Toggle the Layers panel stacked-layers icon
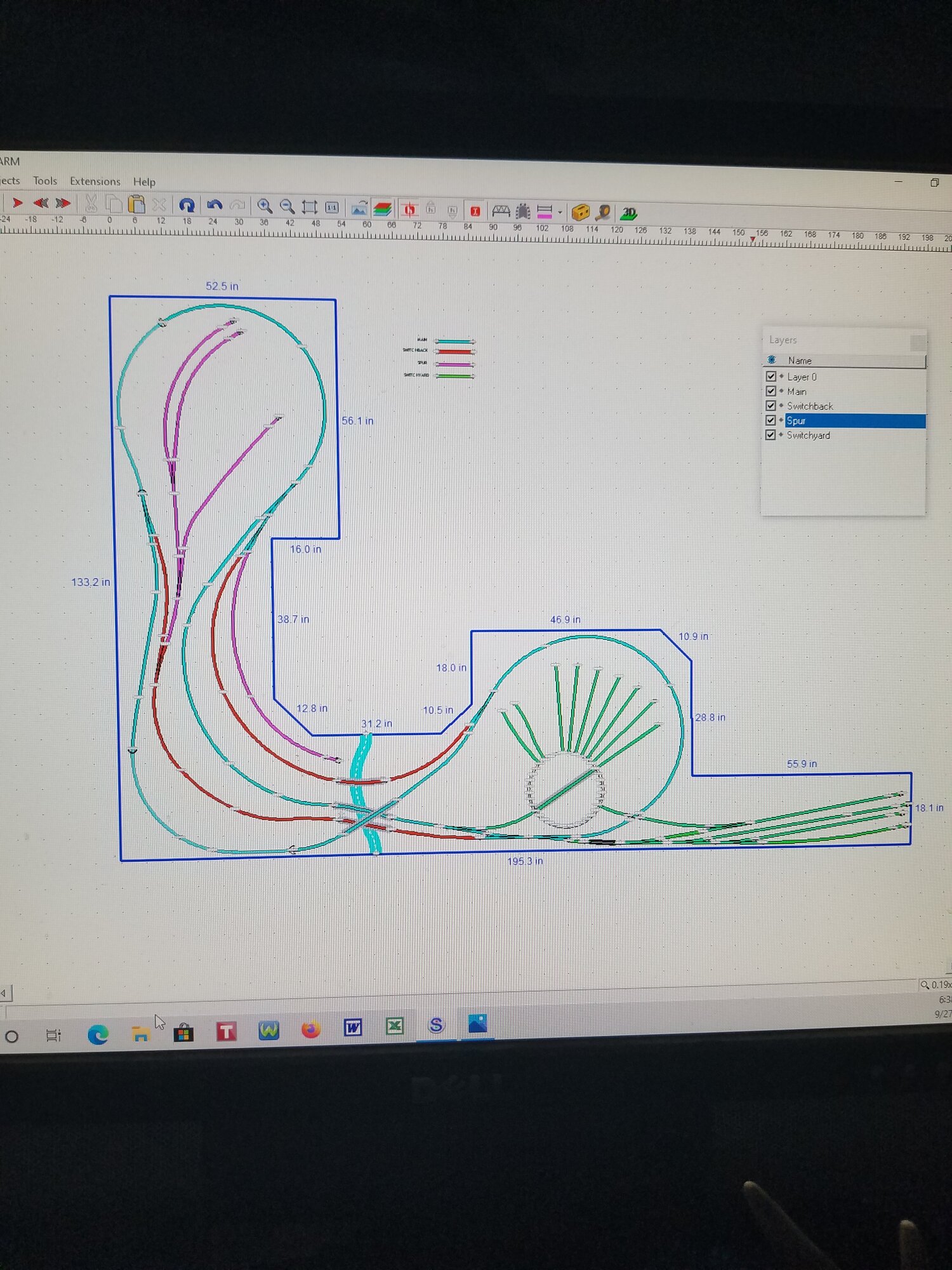Viewport: 952px width, 1270px height. [383, 208]
